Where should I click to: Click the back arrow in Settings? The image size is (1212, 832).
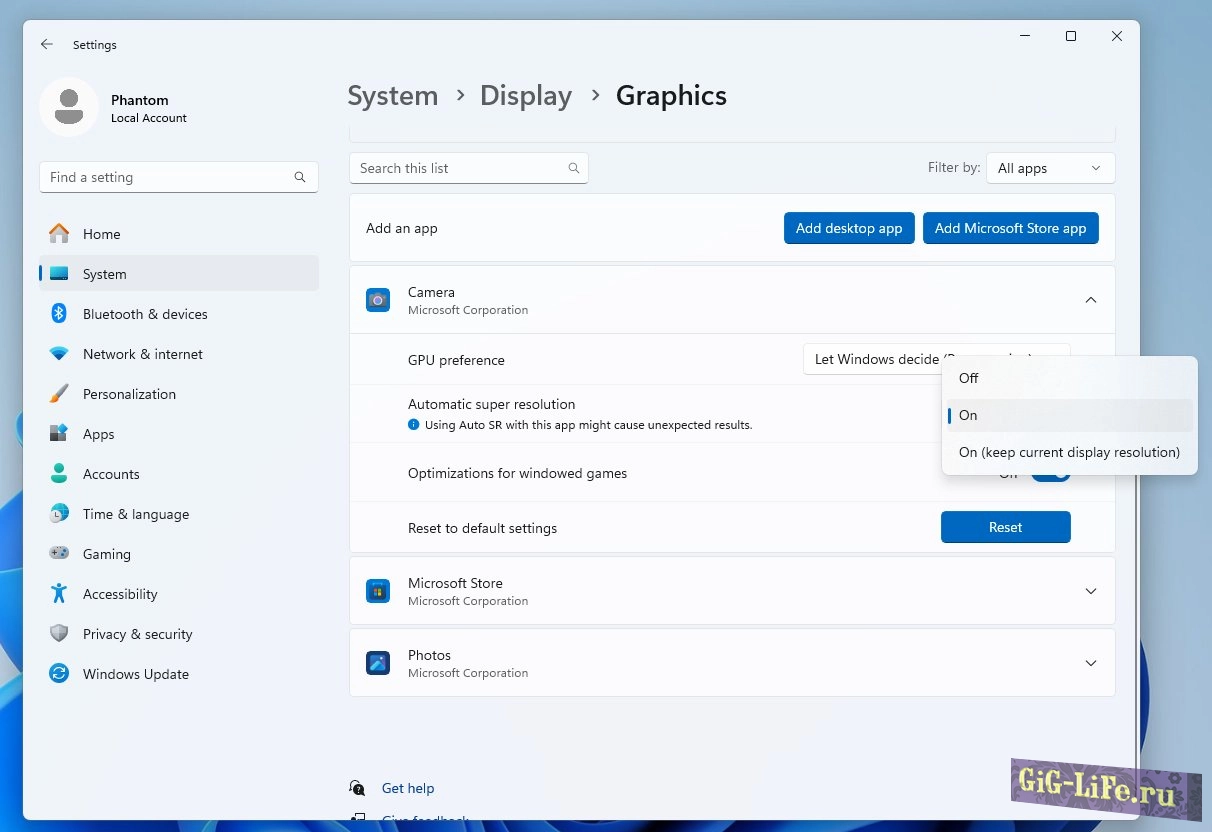(x=47, y=45)
